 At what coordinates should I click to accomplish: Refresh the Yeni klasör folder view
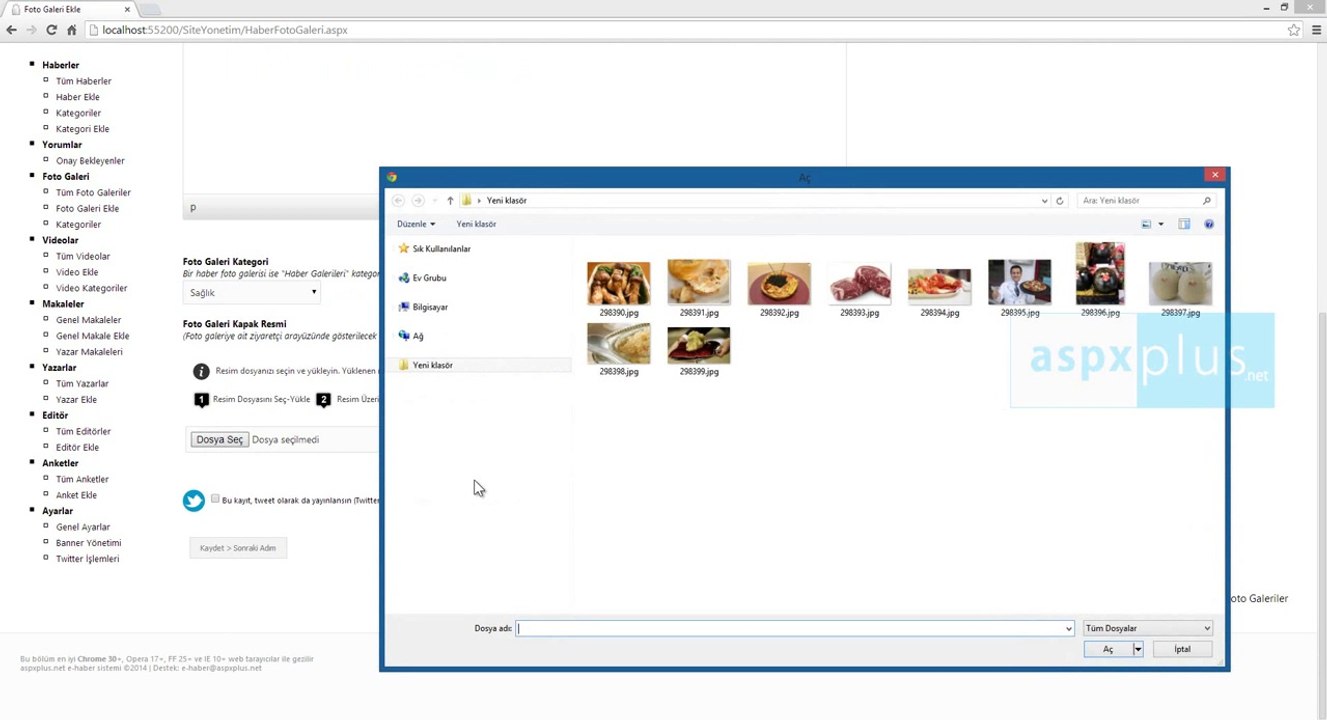click(x=1060, y=201)
